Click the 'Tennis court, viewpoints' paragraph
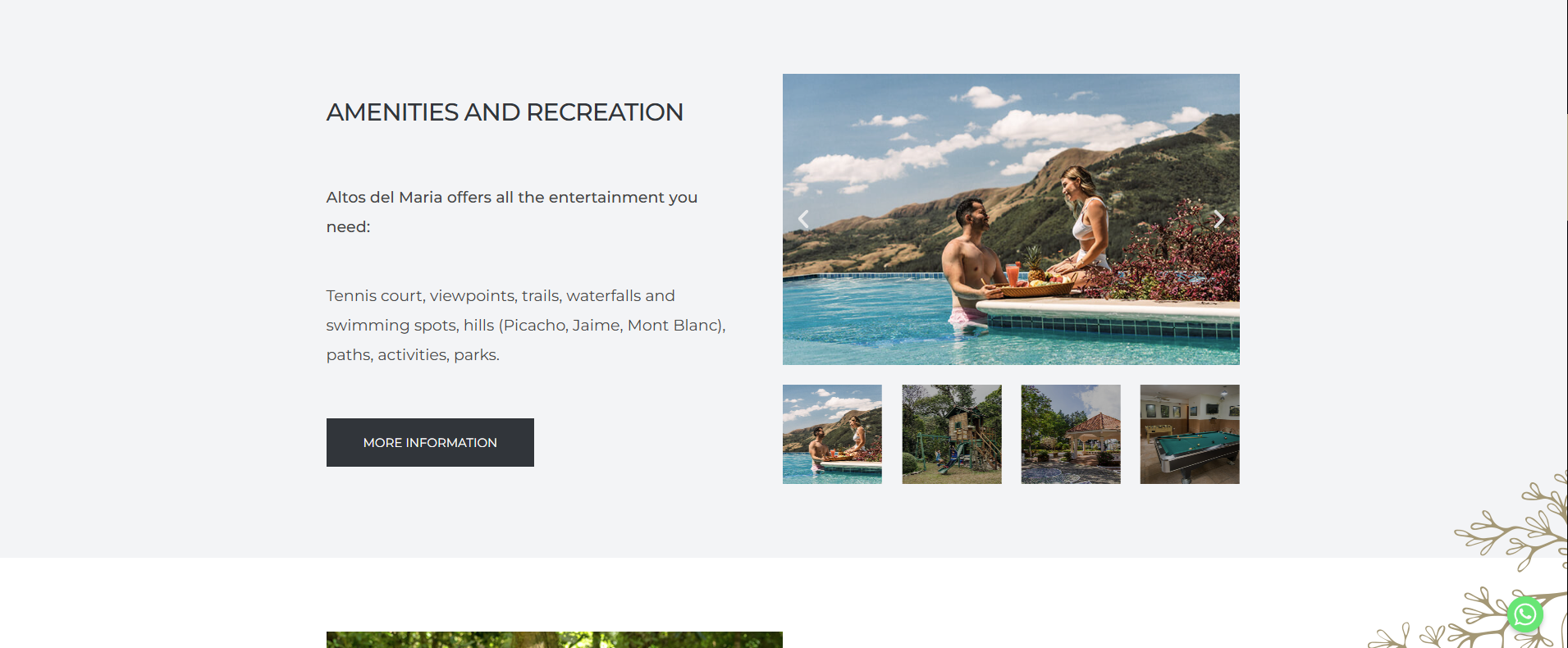 [x=526, y=325]
